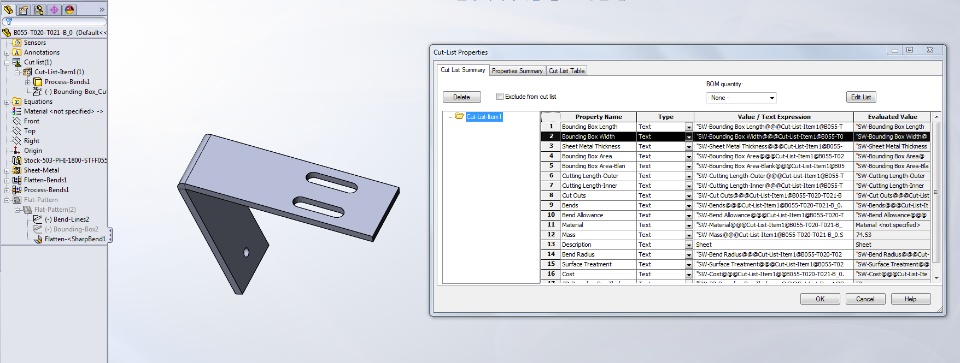The width and height of the screenshot is (960, 363).
Task: Expand the Flatten-Bends1 feature node
Action: click(7, 180)
